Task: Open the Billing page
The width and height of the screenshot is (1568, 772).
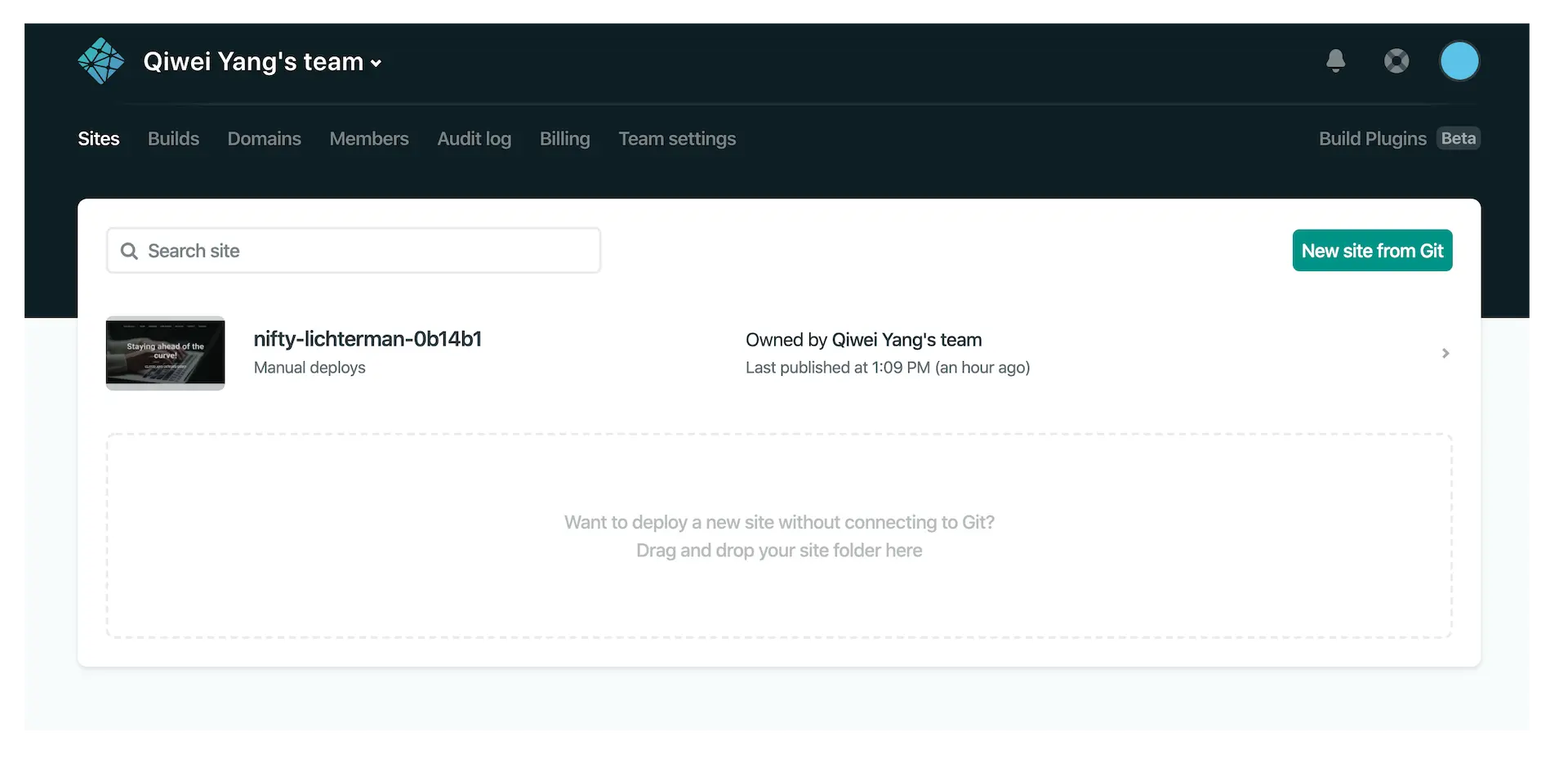Action: click(564, 138)
